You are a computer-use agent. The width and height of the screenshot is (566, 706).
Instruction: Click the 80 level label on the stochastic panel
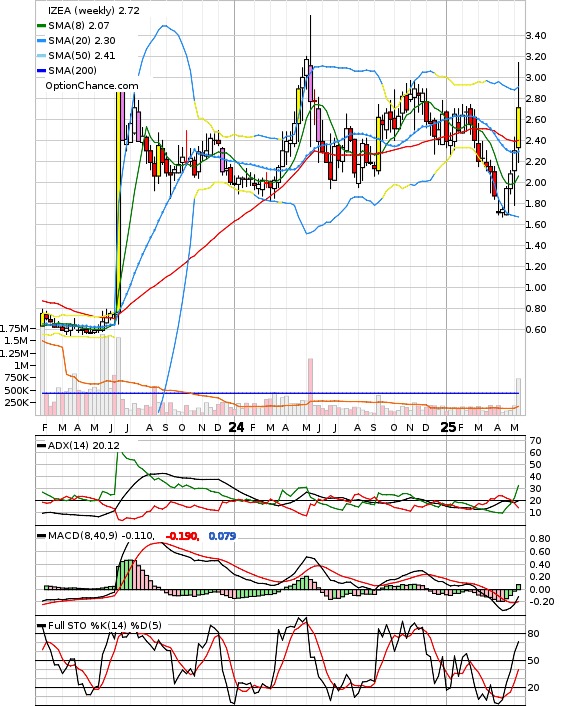click(533, 634)
